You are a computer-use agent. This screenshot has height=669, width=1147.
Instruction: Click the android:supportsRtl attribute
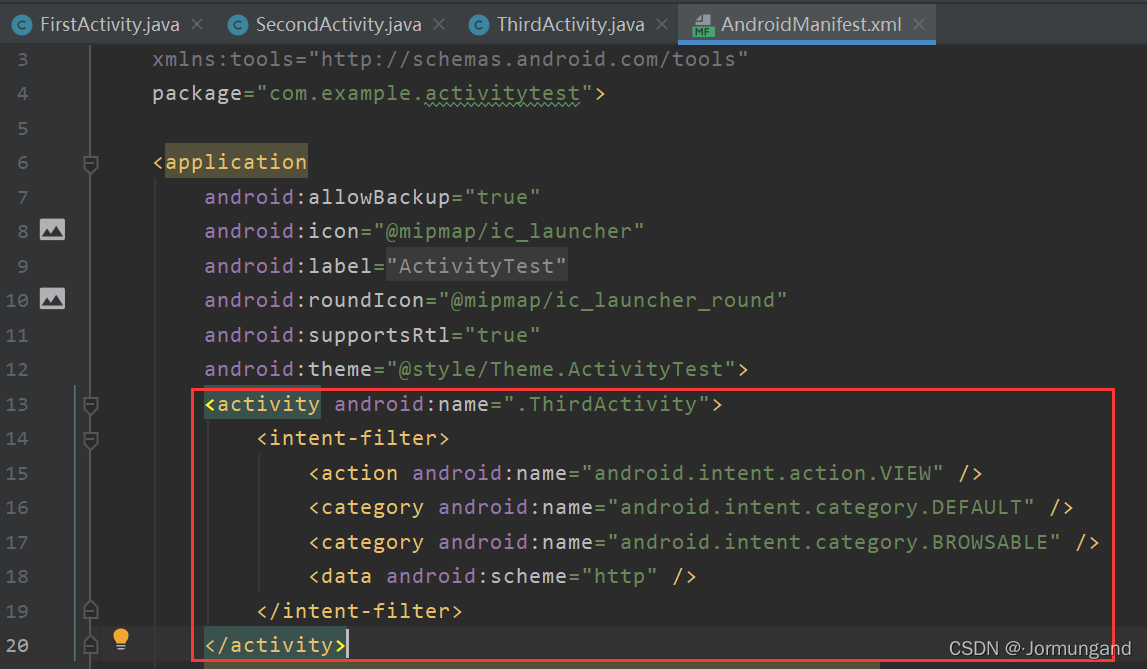pyautogui.click(x=327, y=335)
